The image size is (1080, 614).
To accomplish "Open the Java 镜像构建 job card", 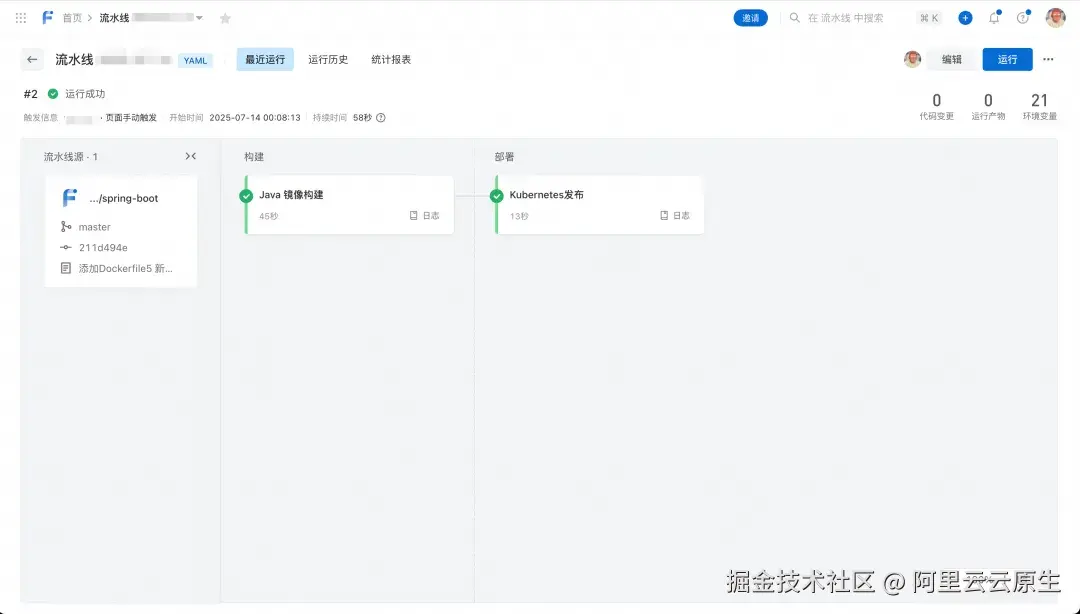I will (x=349, y=205).
